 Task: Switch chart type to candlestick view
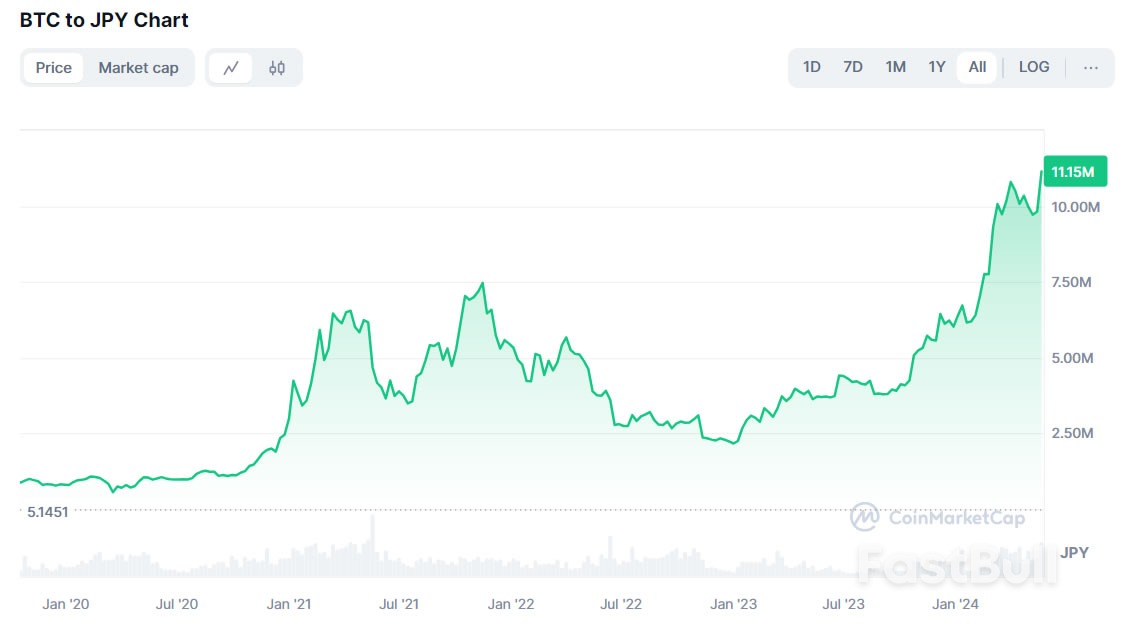coord(277,67)
